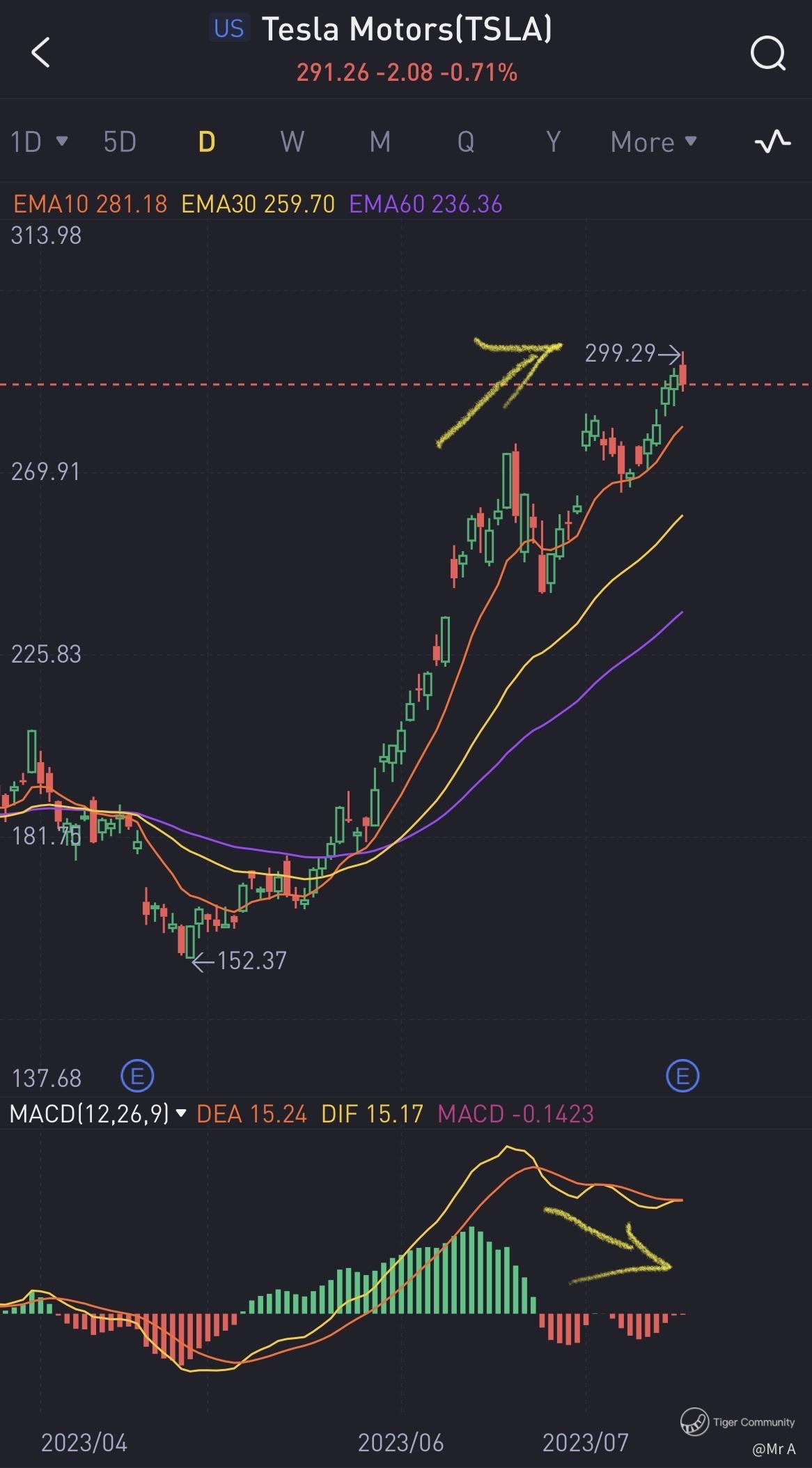Switch to the M monthly tab
Image resolution: width=812 pixels, height=1468 pixels.
click(380, 142)
